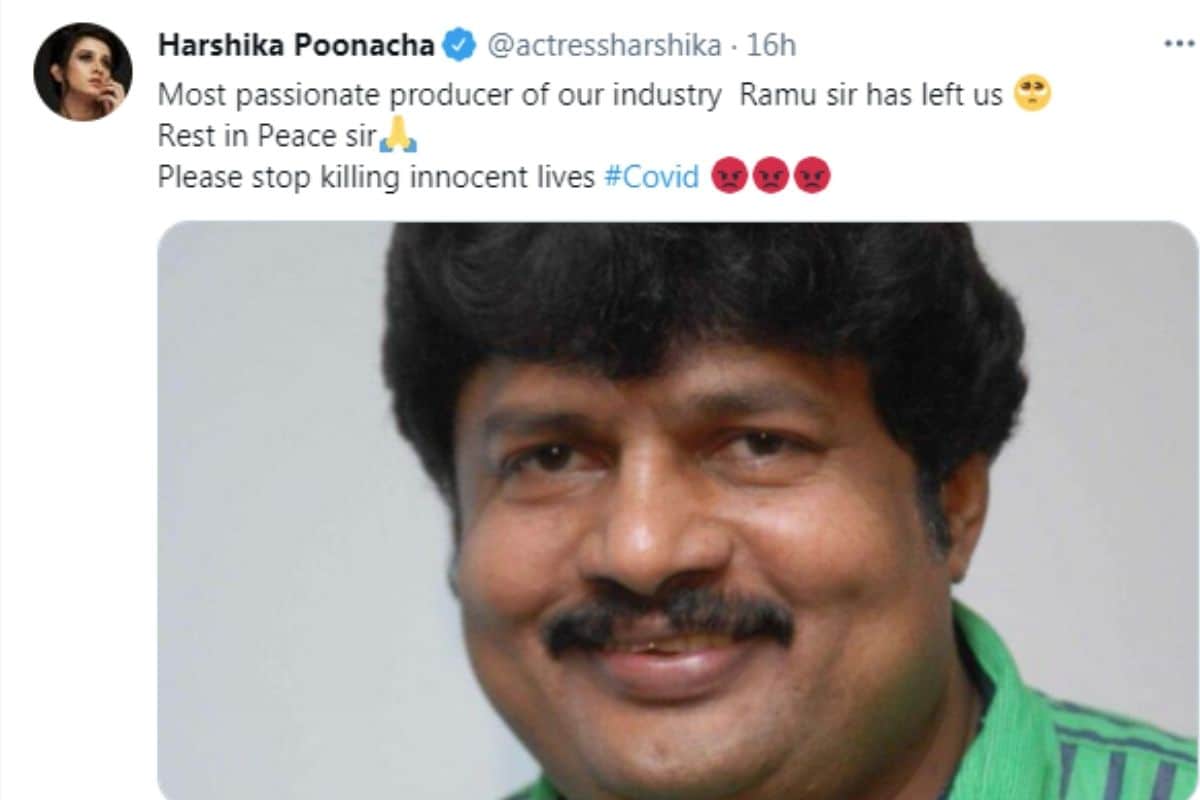Click the blue verified badge
The height and width of the screenshot is (800, 1200).
click(x=459, y=45)
